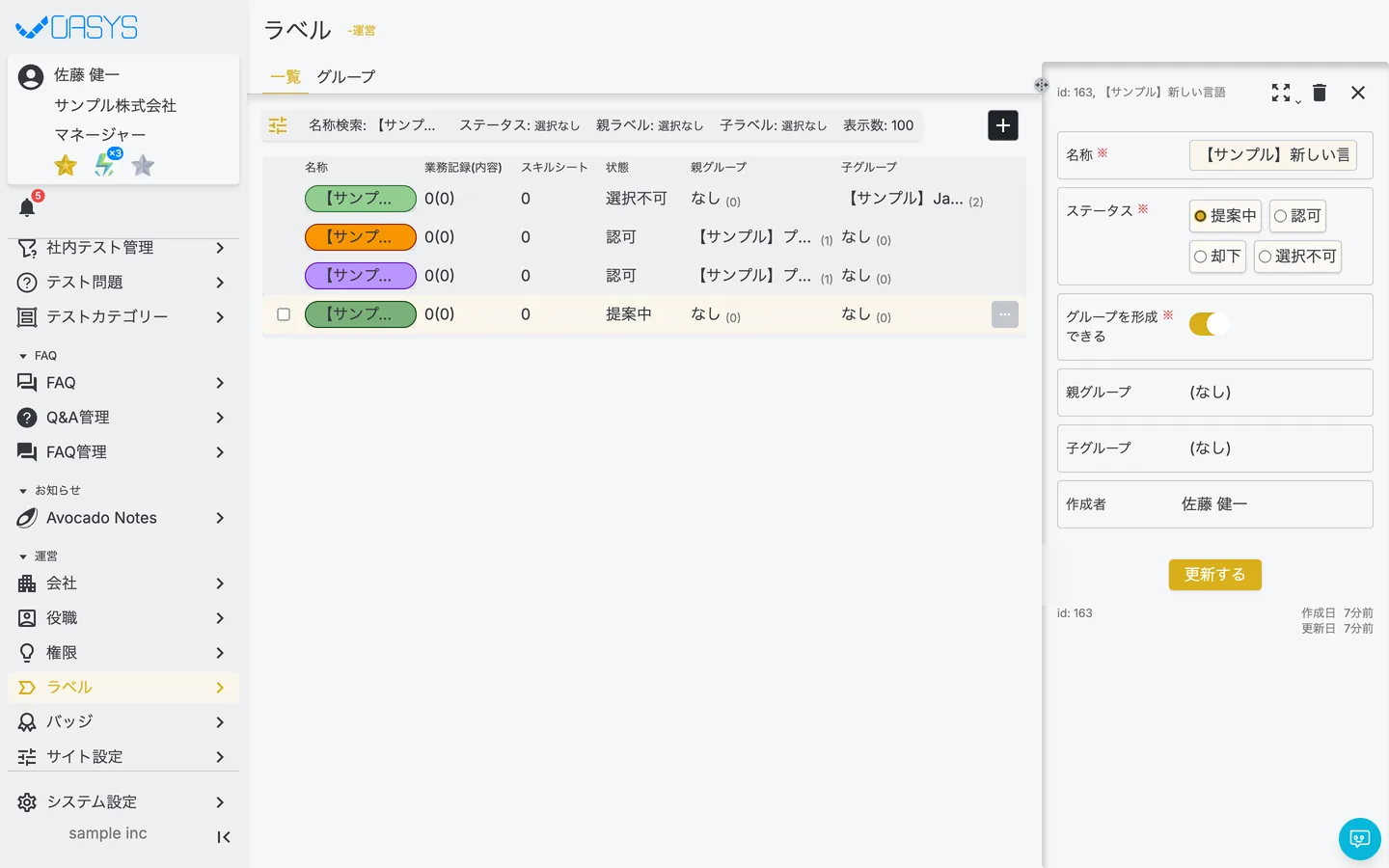The image size is (1389, 868).
Task: Check the checkbox on the 提案中 row
Action: pyautogui.click(x=284, y=314)
